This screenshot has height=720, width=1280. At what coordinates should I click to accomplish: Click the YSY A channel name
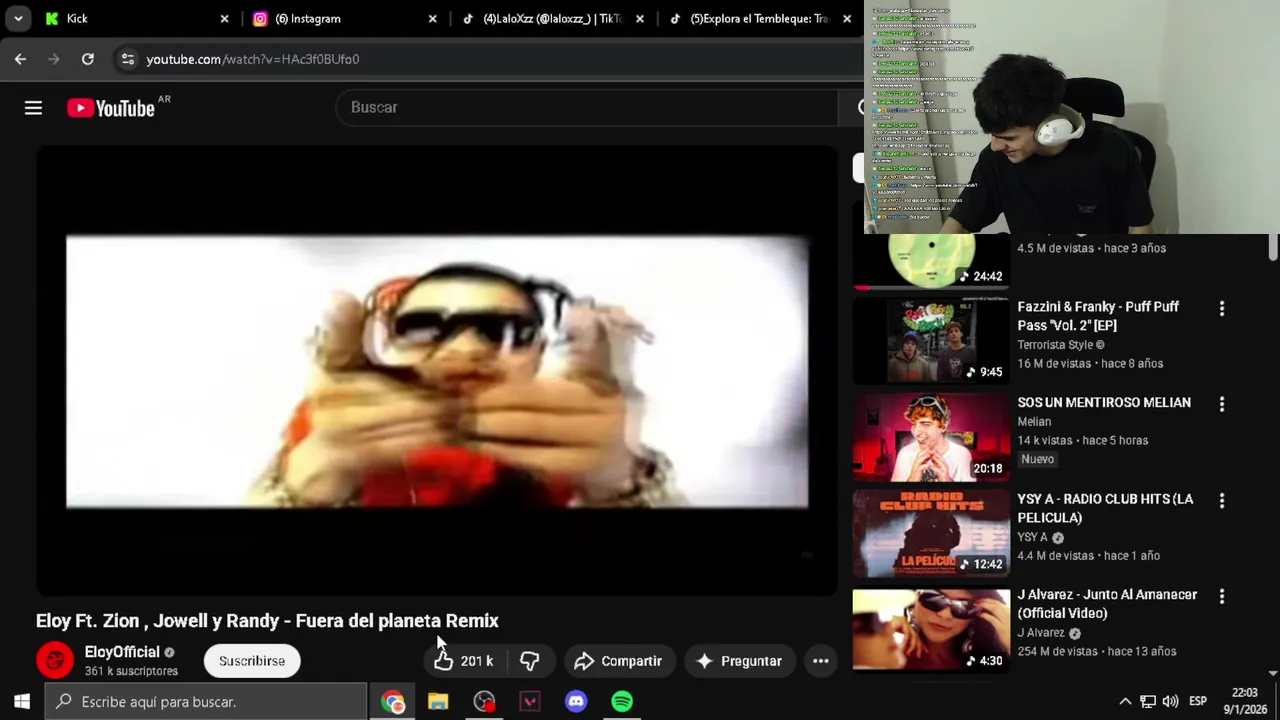pyautogui.click(x=1033, y=537)
